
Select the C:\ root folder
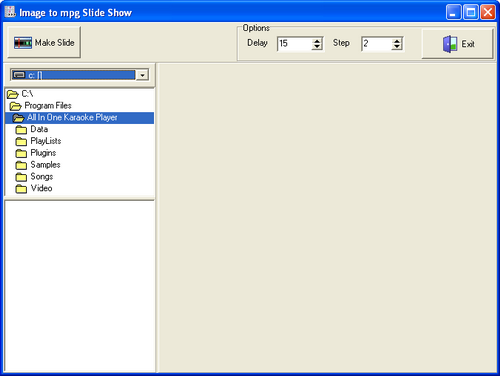pos(79,94)
